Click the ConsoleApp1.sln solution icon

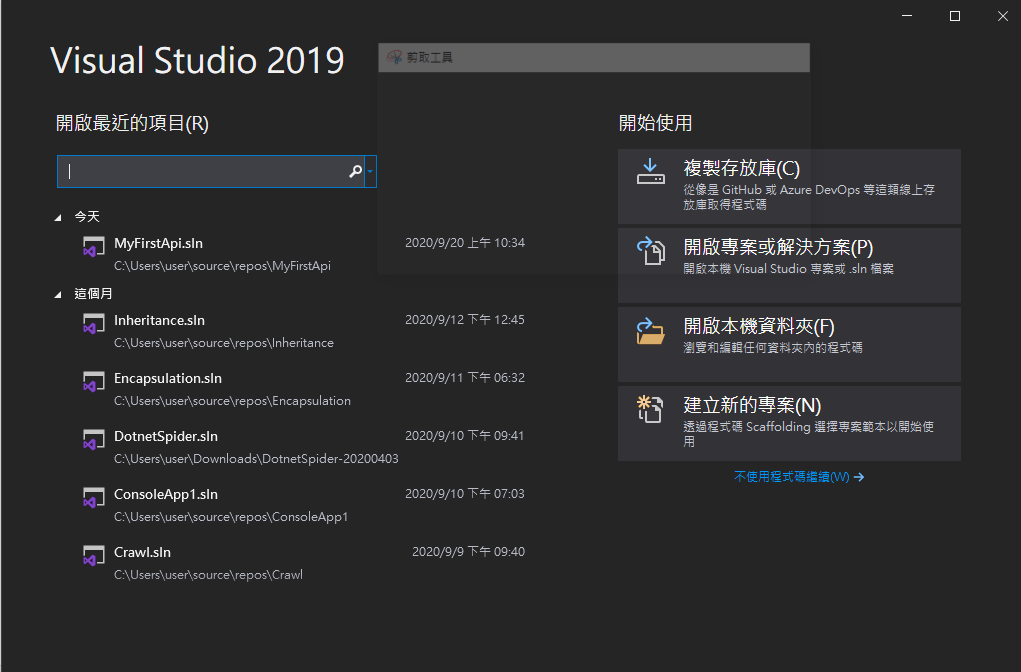[94, 497]
